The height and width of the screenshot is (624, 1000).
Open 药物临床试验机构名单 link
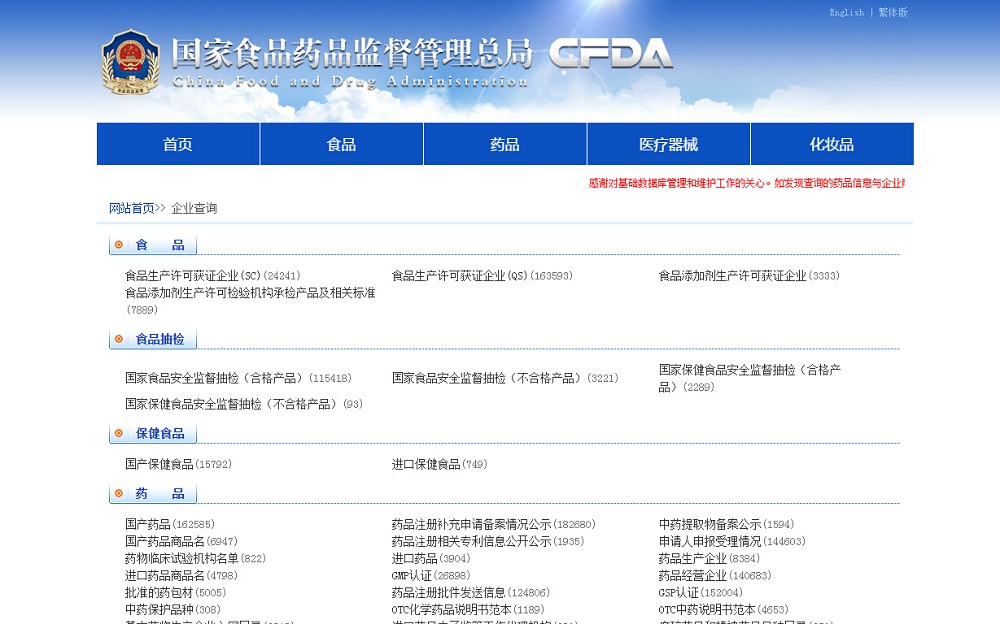pyautogui.click(x=195, y=558)
